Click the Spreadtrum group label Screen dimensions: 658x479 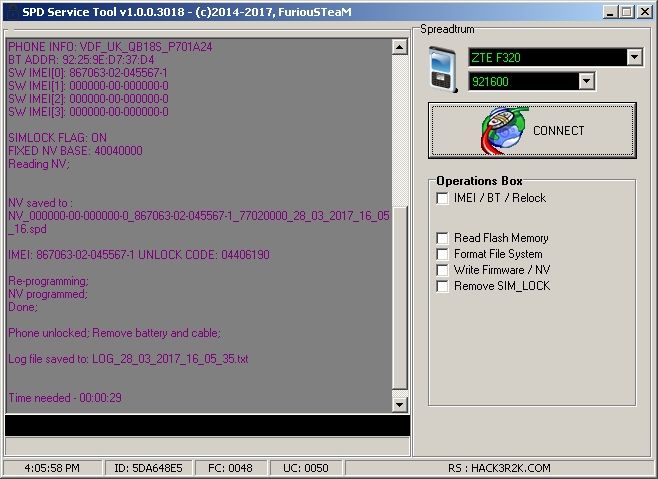tap(447, 29)
